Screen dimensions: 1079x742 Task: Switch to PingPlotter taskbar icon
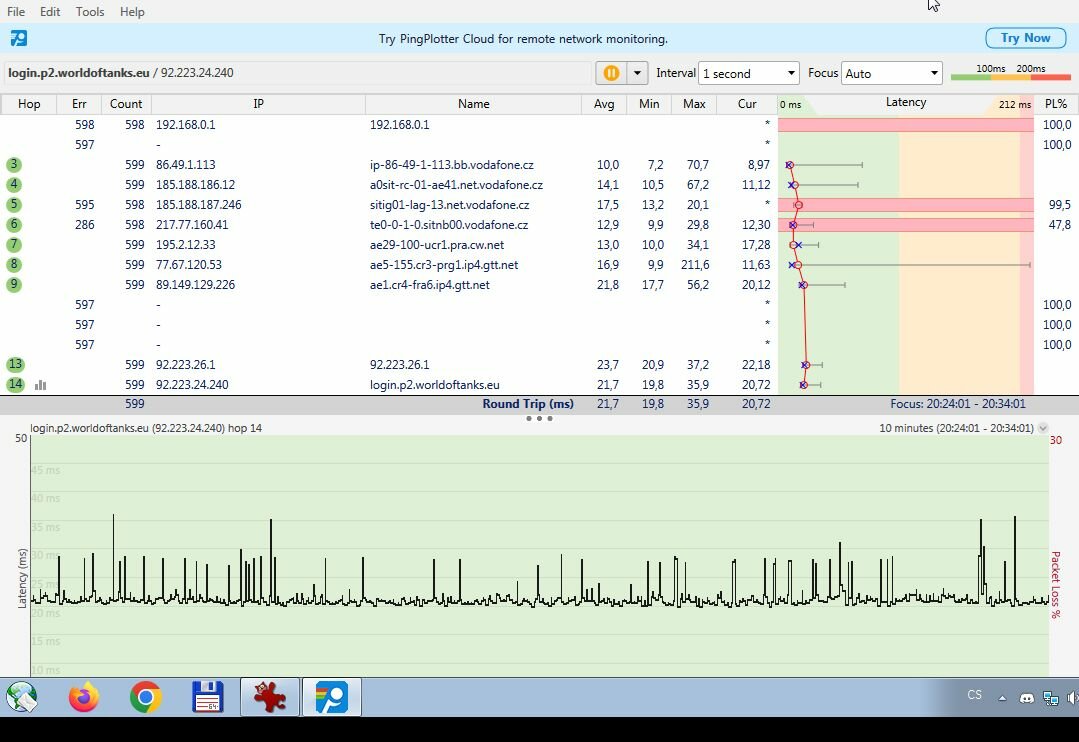pos(332,697)
